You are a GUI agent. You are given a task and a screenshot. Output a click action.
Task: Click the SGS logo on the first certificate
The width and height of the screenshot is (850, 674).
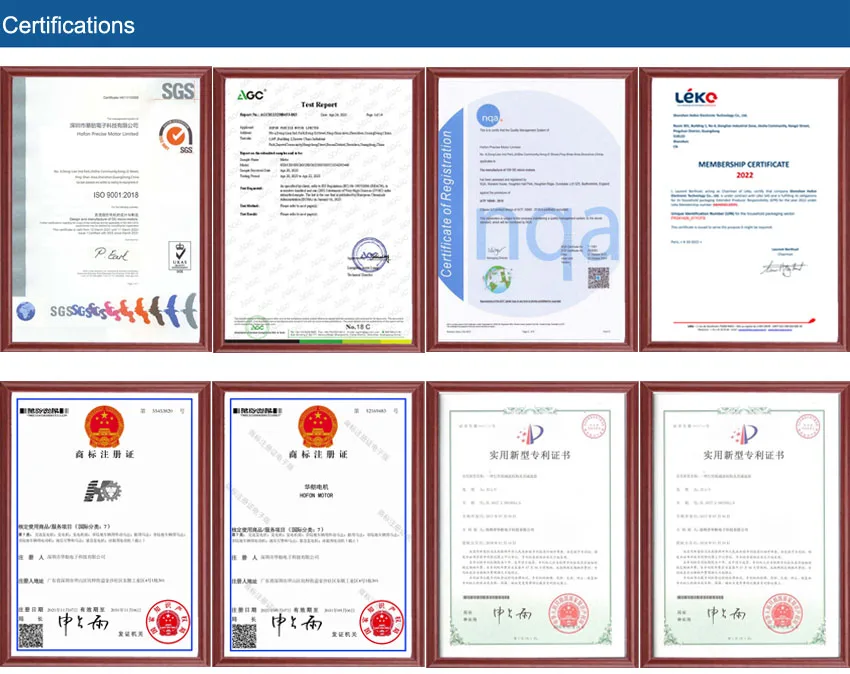point(178,91)
